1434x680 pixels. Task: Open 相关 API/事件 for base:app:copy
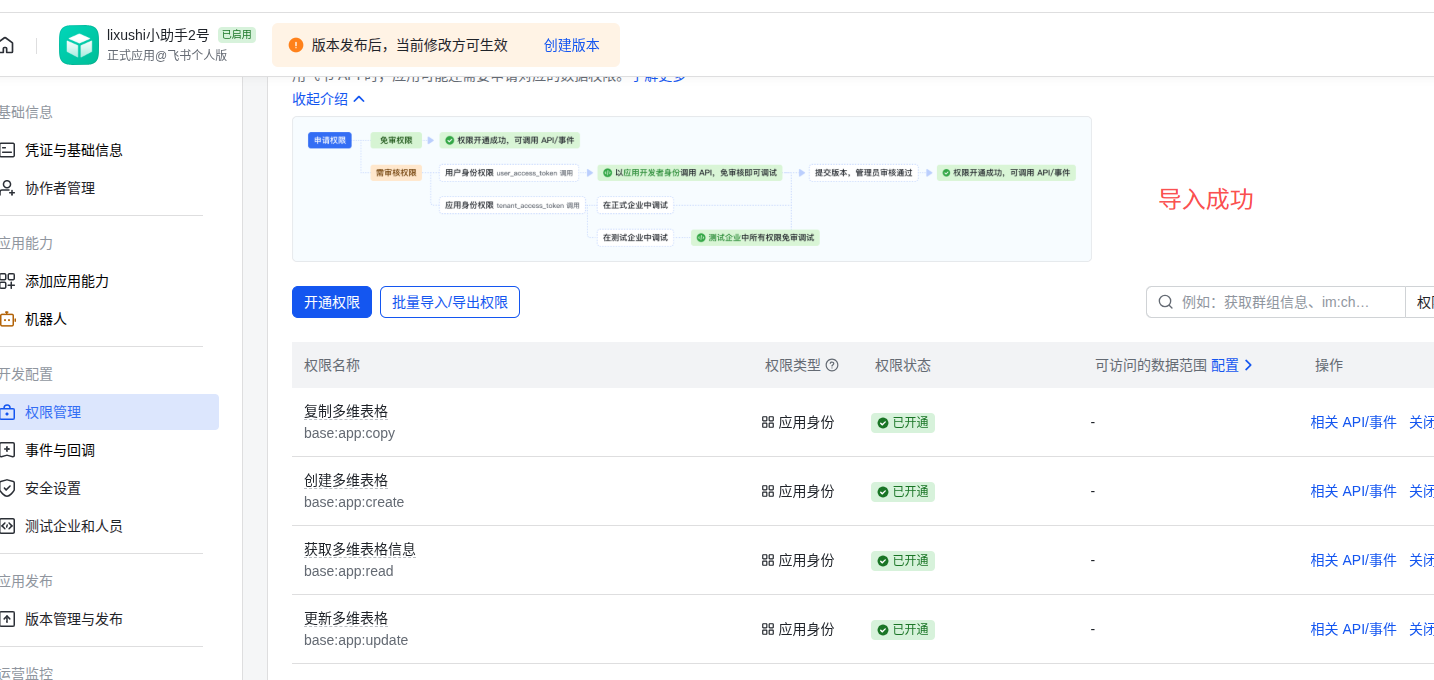point(1353,421)
